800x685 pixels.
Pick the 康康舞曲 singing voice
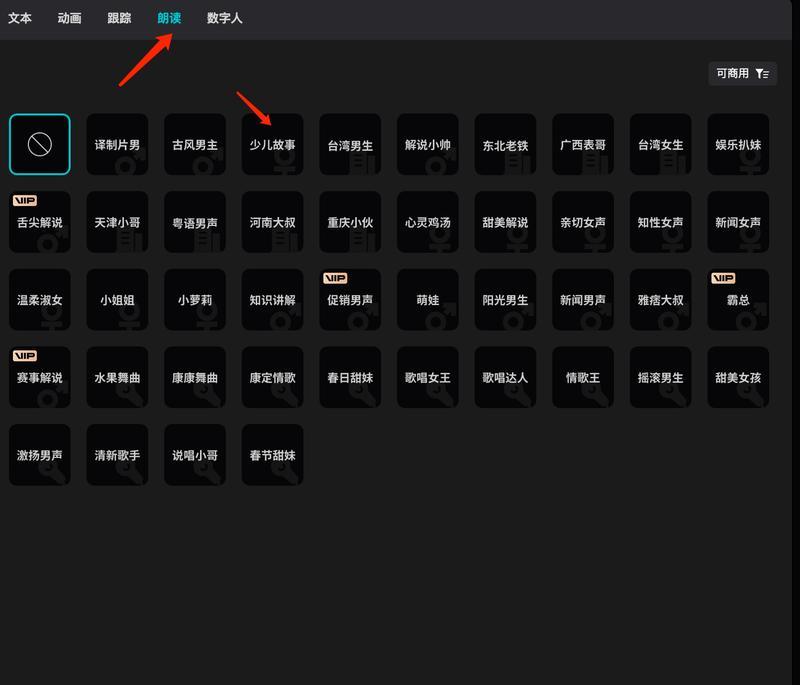195,377
